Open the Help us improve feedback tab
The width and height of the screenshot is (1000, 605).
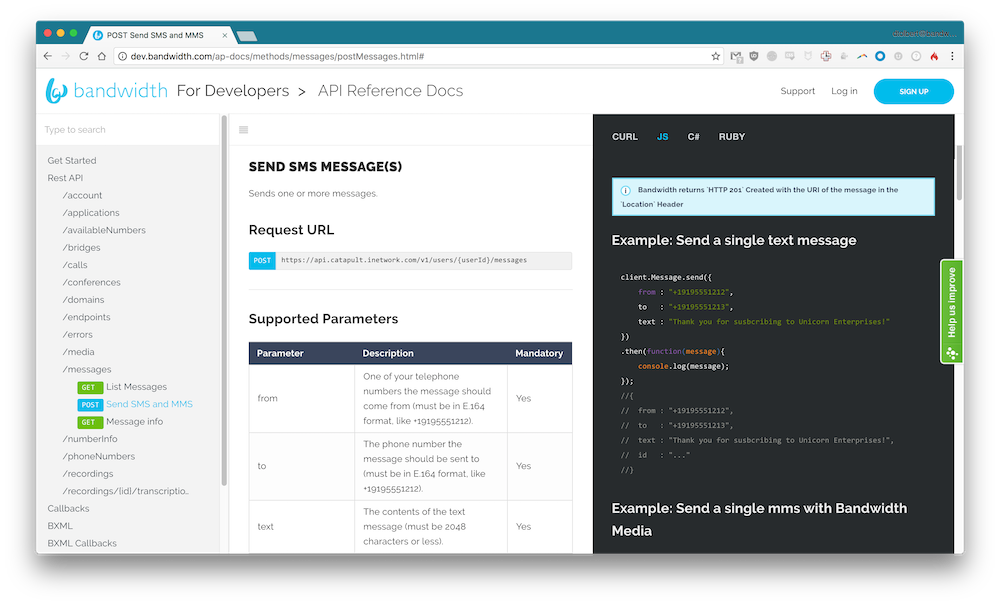(x=952, y=311)
